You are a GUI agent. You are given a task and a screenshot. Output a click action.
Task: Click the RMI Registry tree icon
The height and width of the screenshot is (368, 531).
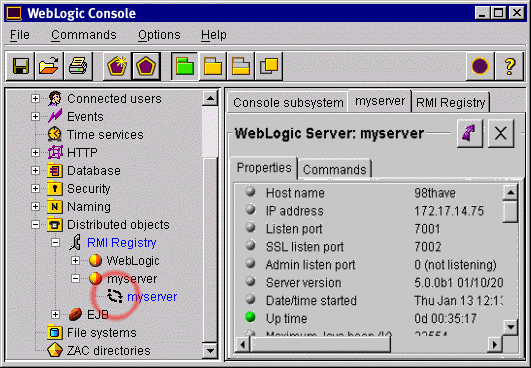coord(76,242)
